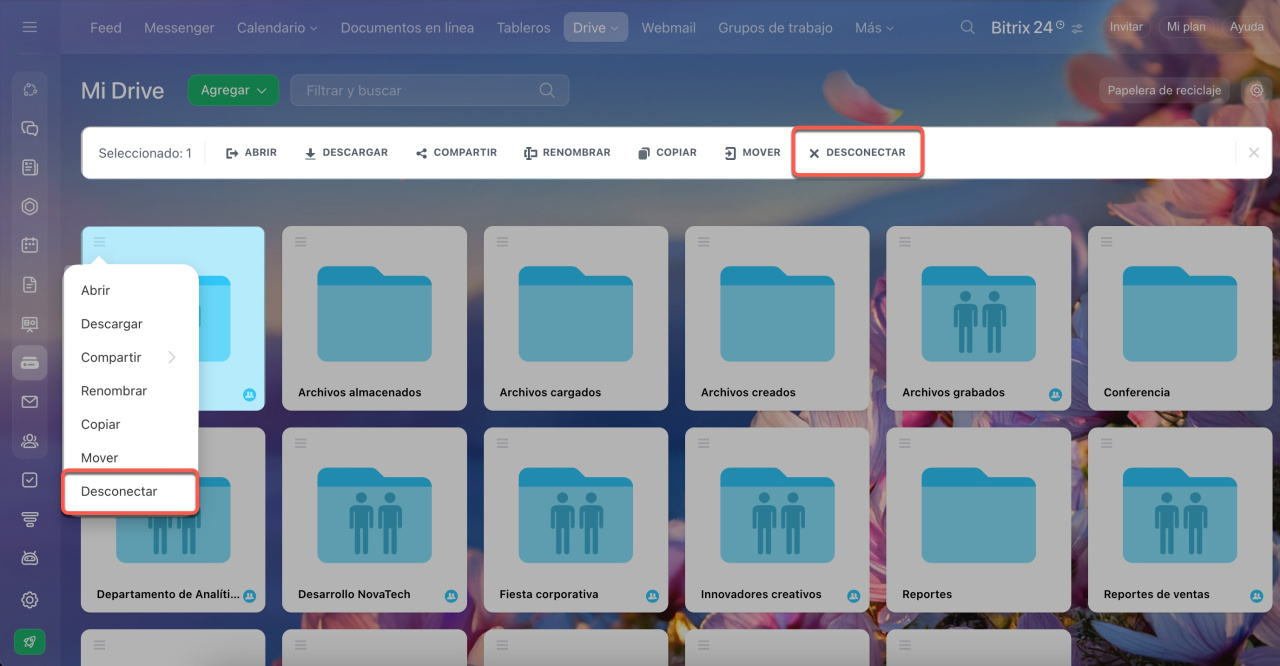Open the robot assistant icon in sidebar
Screen dimensions: 1280x666
[x=29, y=558]
